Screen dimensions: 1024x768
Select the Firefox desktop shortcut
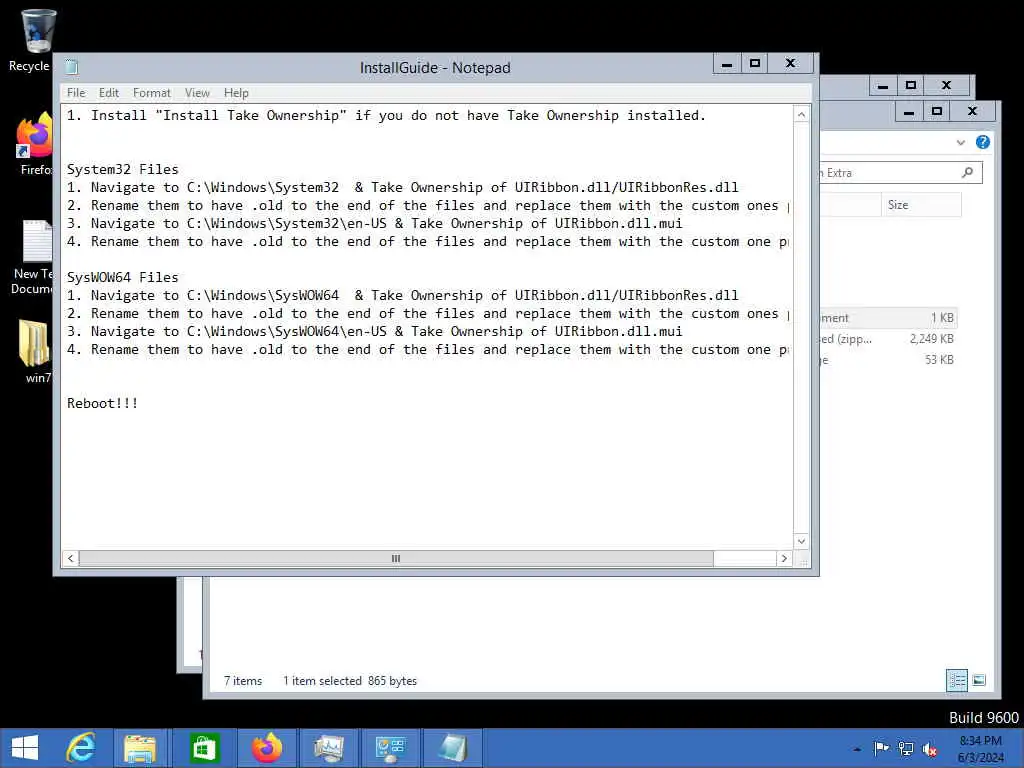(34, 144)
